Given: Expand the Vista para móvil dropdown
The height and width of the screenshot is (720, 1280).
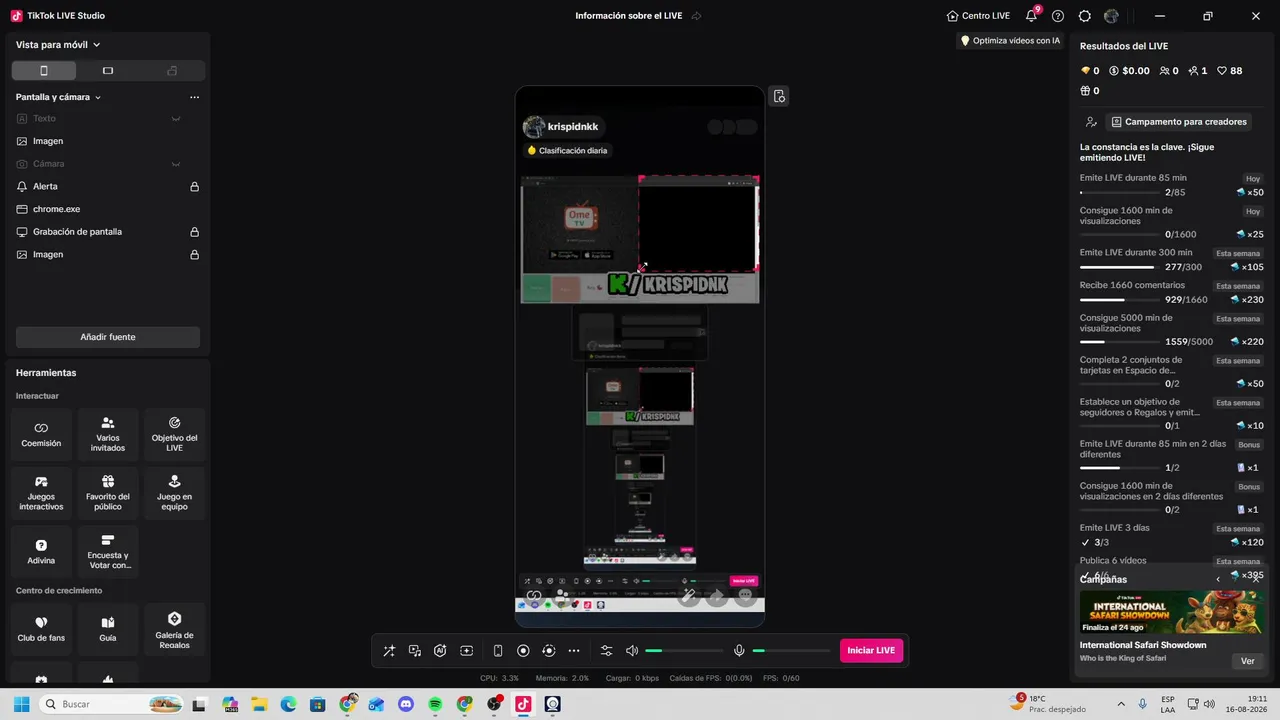Looking at the screenshot, I should 58,45.
